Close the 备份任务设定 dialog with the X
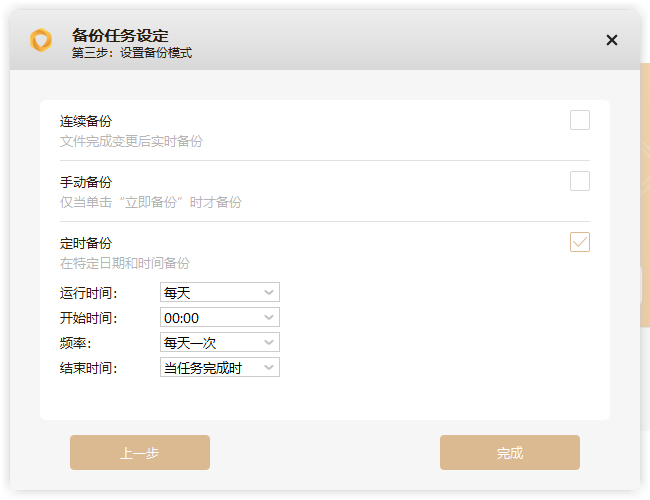This screenshot has width=650, height=500. click(612, 40)
